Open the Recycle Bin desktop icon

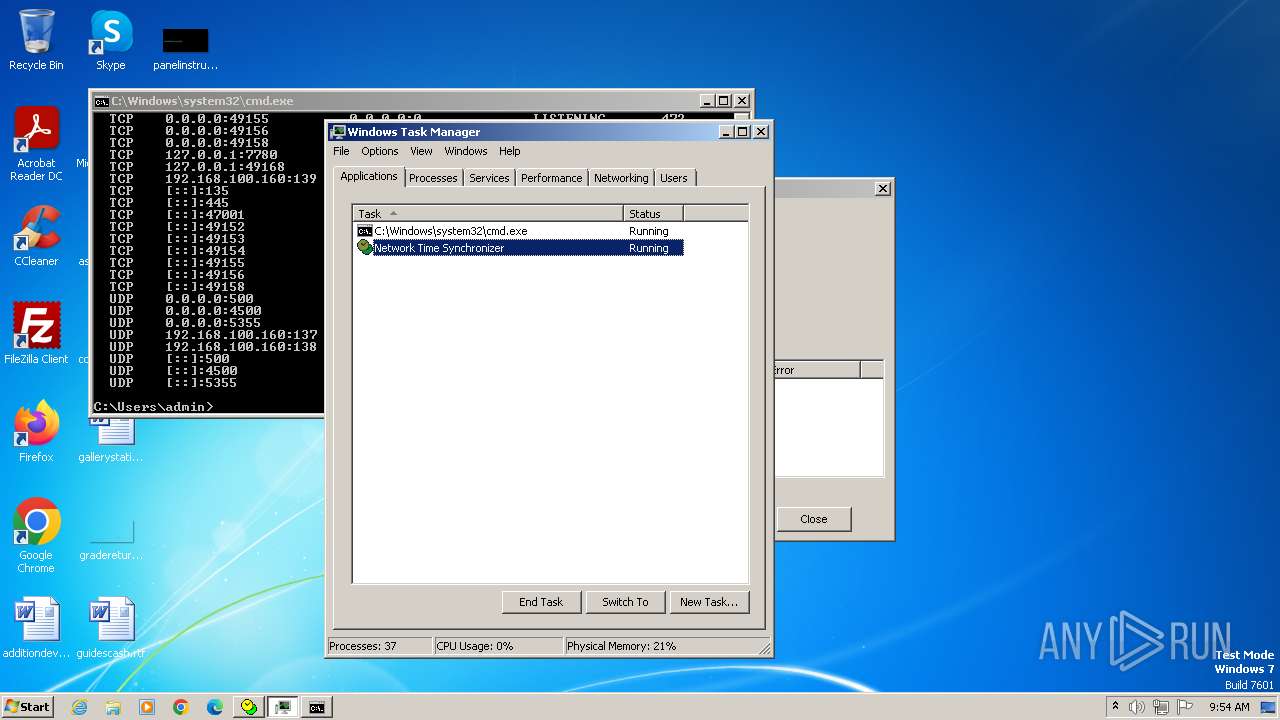pos(36,40)
